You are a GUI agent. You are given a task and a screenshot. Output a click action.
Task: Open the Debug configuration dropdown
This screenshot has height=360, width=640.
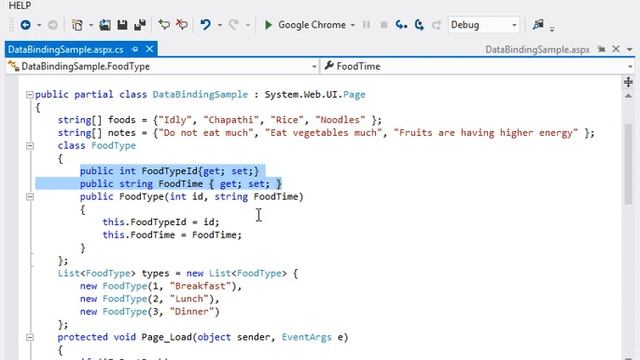[x=483, y=25]
